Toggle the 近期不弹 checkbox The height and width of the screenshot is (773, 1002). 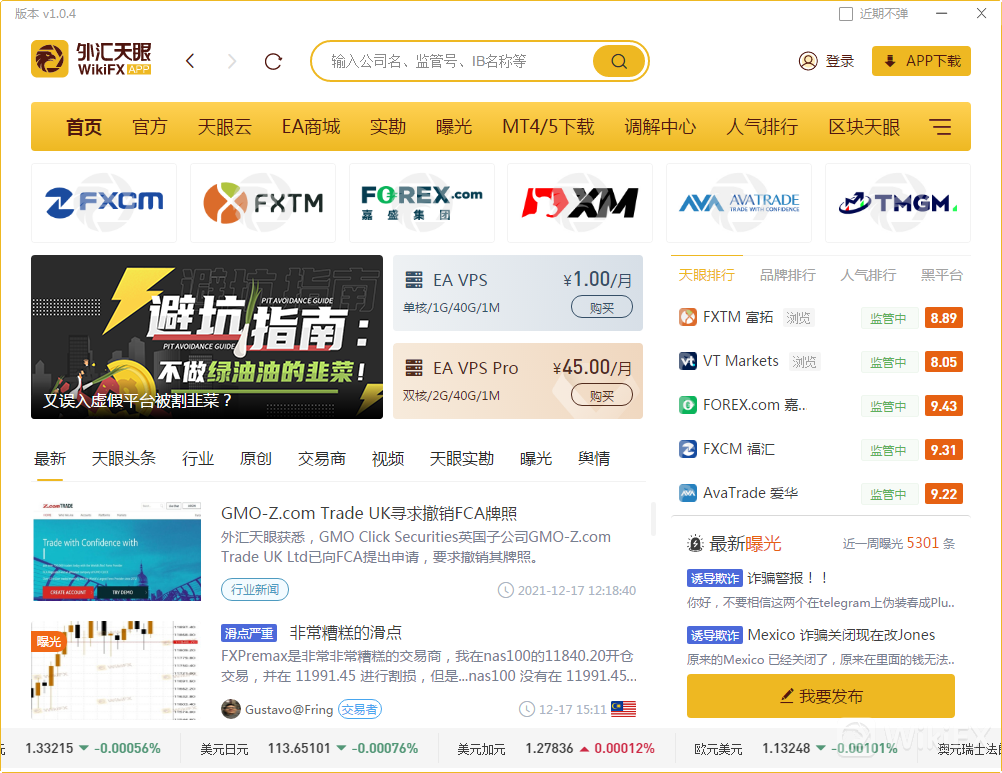pyautogui.click(x=846, y=14)
